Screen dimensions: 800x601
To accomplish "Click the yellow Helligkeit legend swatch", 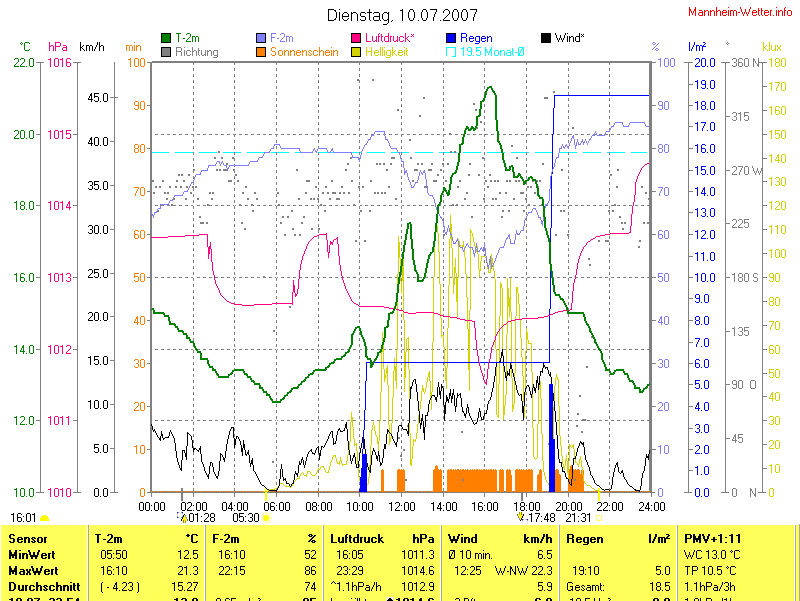I will pos(356,52).
